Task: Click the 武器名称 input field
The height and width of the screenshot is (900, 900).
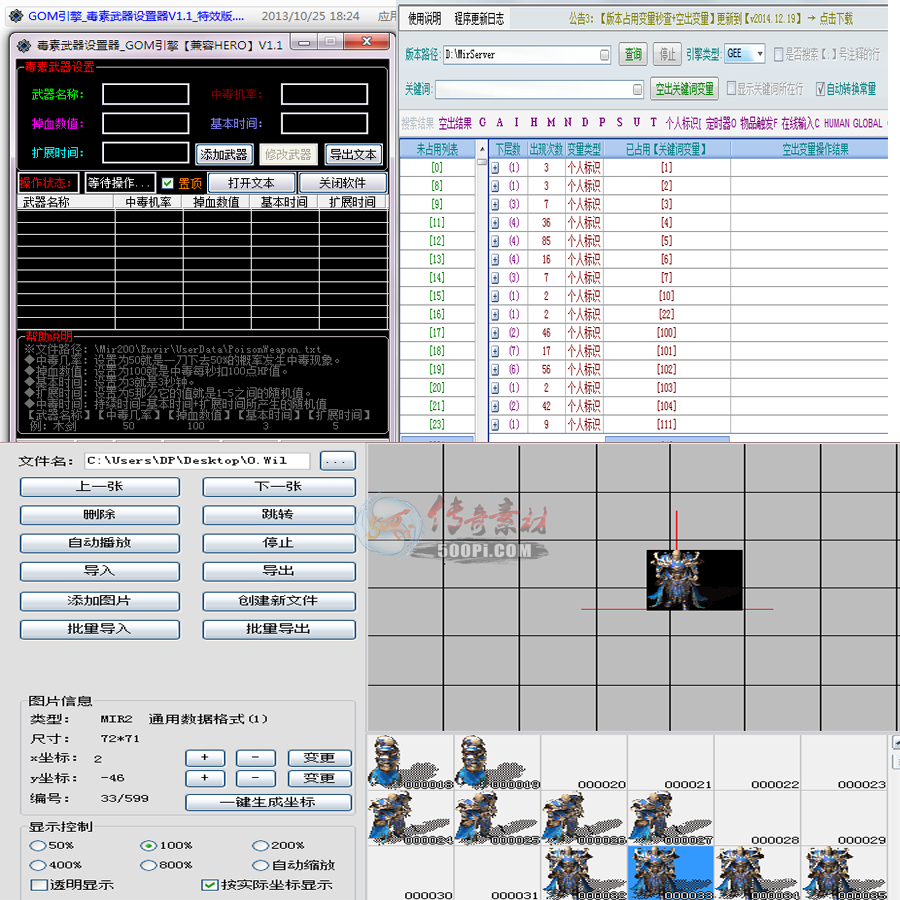Action: click(146, 94)
